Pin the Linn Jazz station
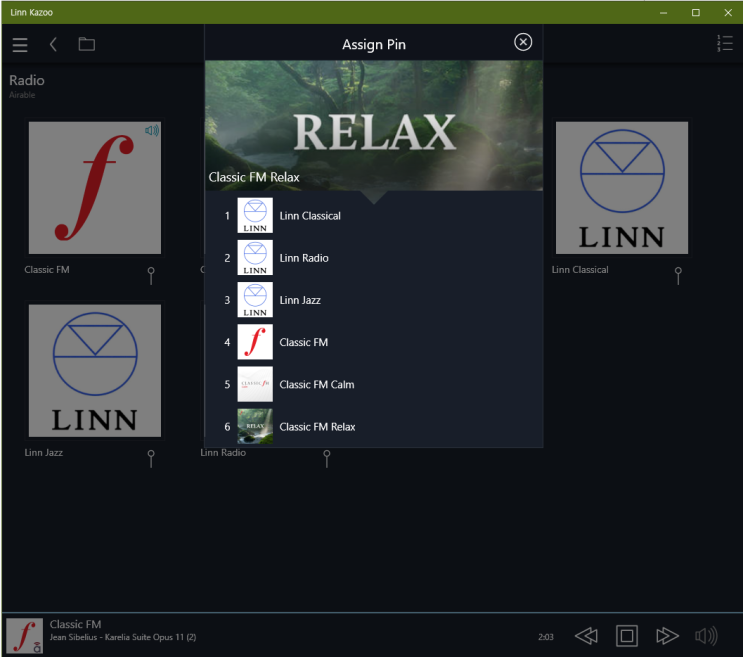This screenshot has width=743, height=657. click(x=151, y=459)
